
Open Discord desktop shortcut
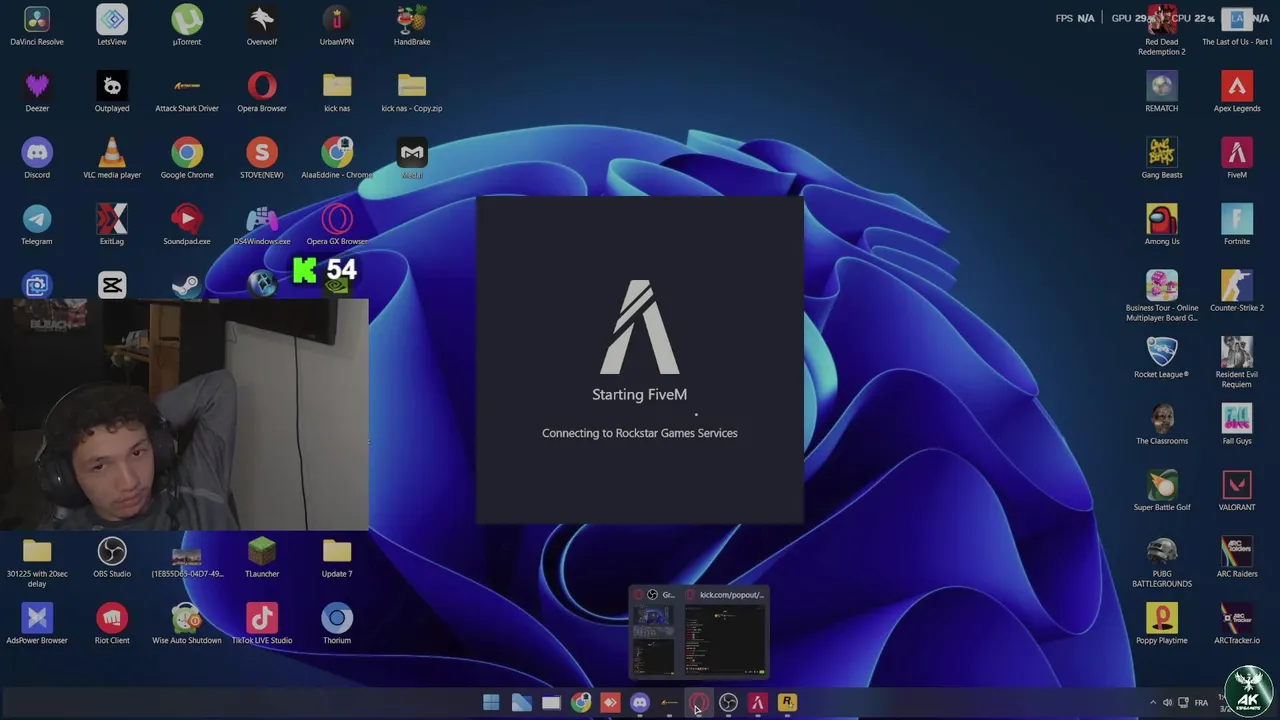(x=37, y=159)
